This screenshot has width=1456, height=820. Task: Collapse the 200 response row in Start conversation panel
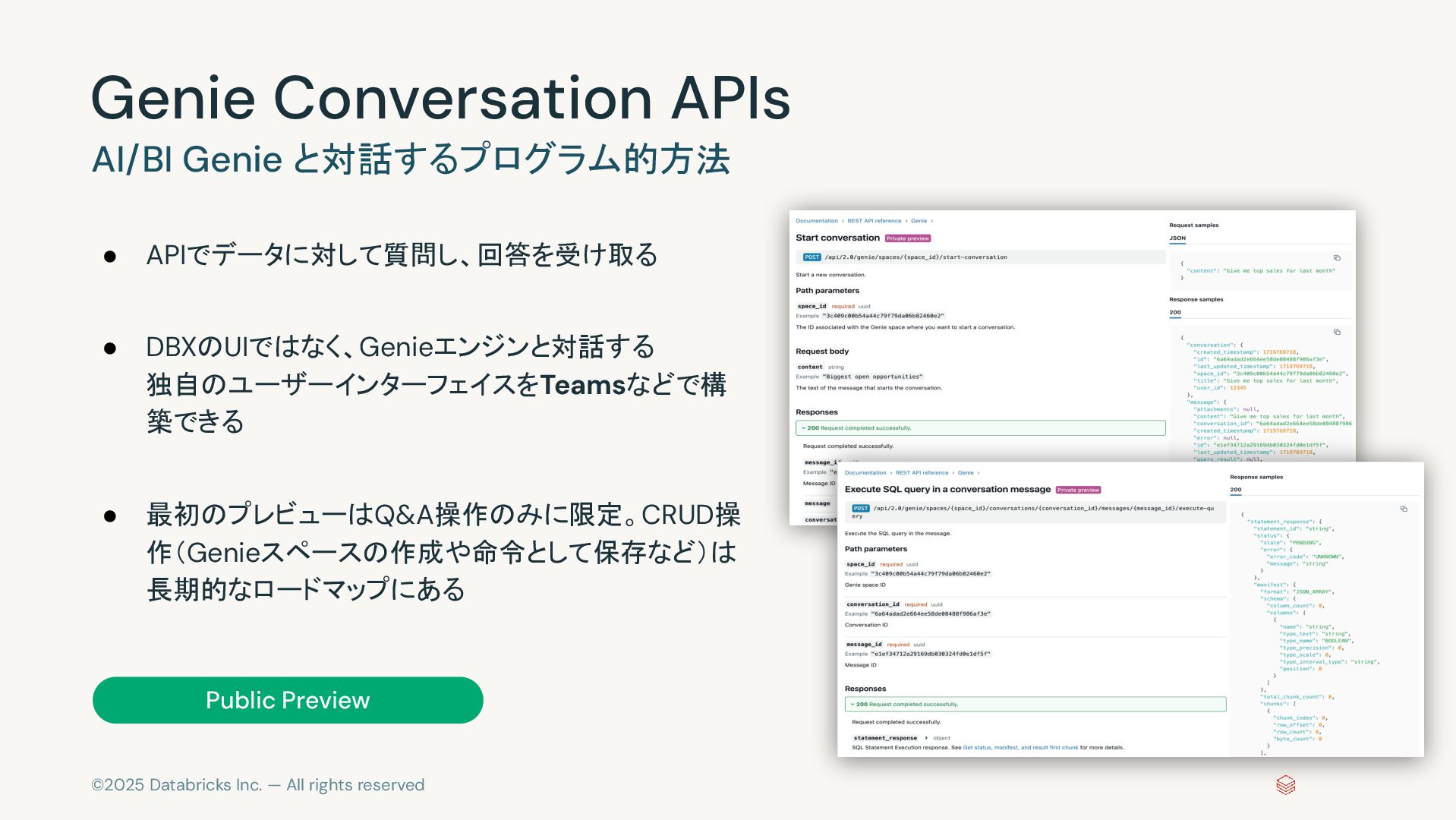click(x=980, y=428)
